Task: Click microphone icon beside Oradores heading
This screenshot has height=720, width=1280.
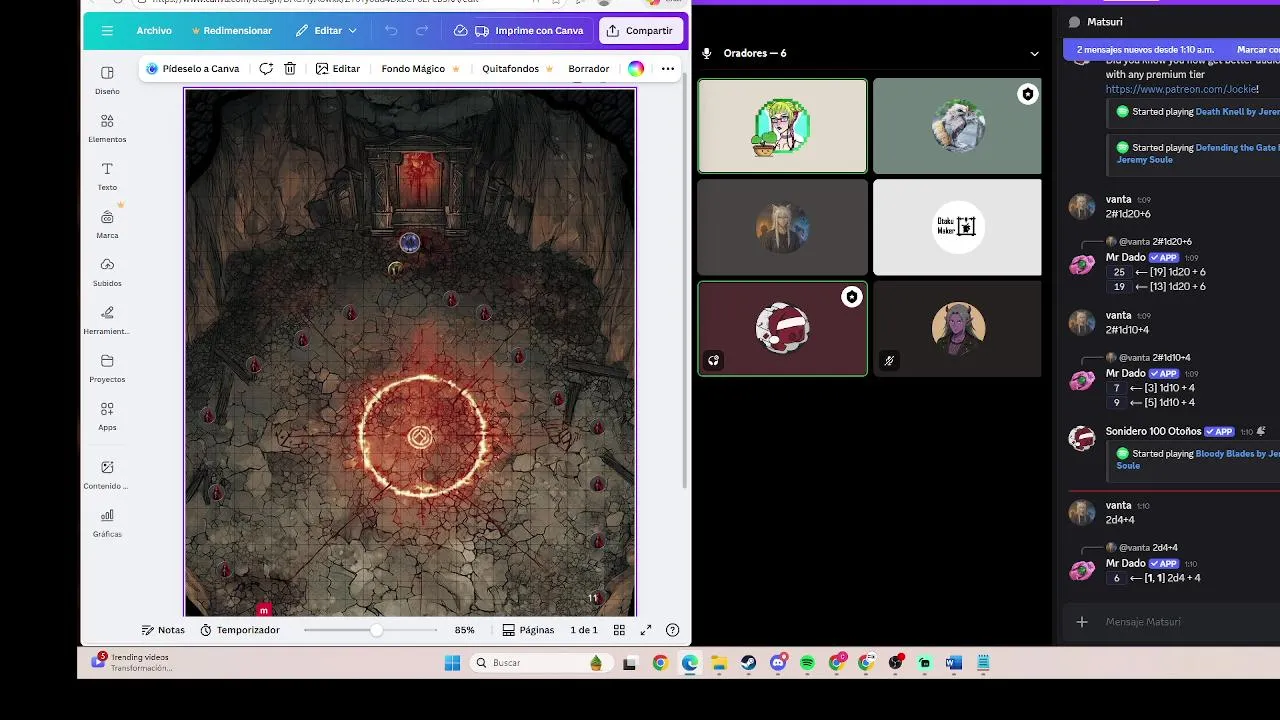Action: (707, 53)
